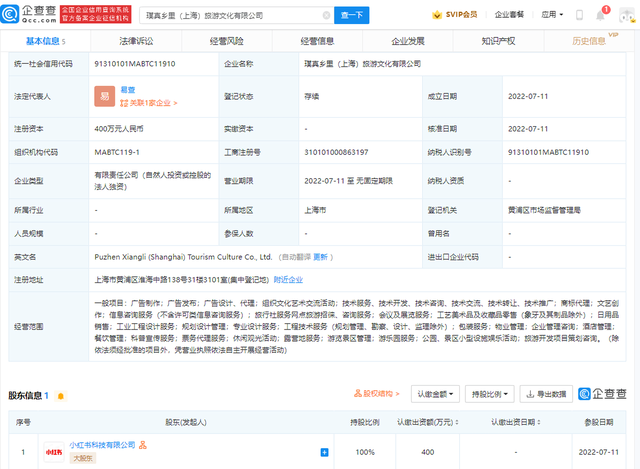Image resolution: width=640 pixels, height=469 pixels.
Task: Switch to 法律诉讼 tab
Action: click(x=136, y=41)
